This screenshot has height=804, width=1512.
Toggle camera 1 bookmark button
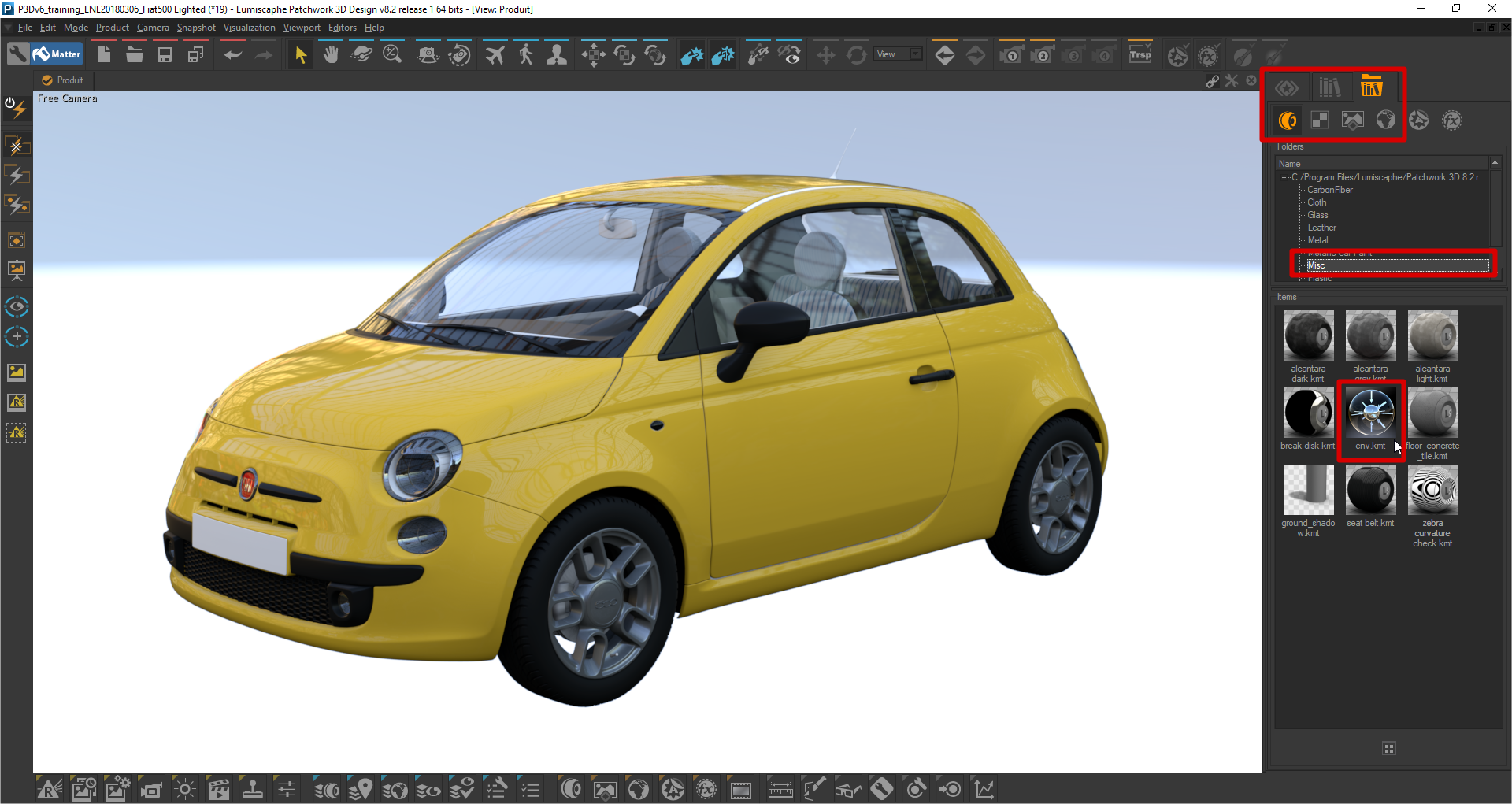click(1011, 55)
